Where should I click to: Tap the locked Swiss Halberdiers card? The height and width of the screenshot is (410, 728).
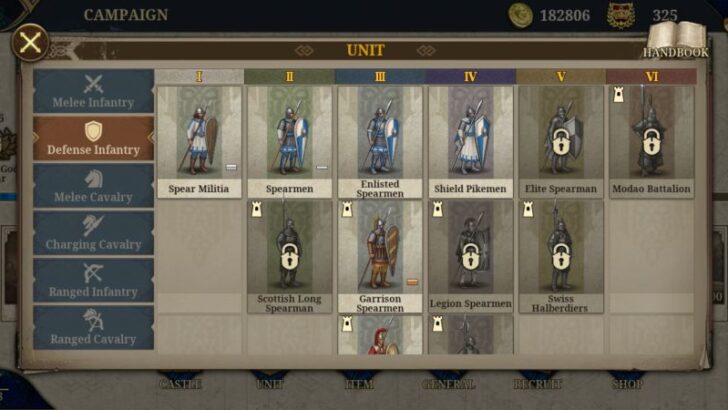[561, 257]
